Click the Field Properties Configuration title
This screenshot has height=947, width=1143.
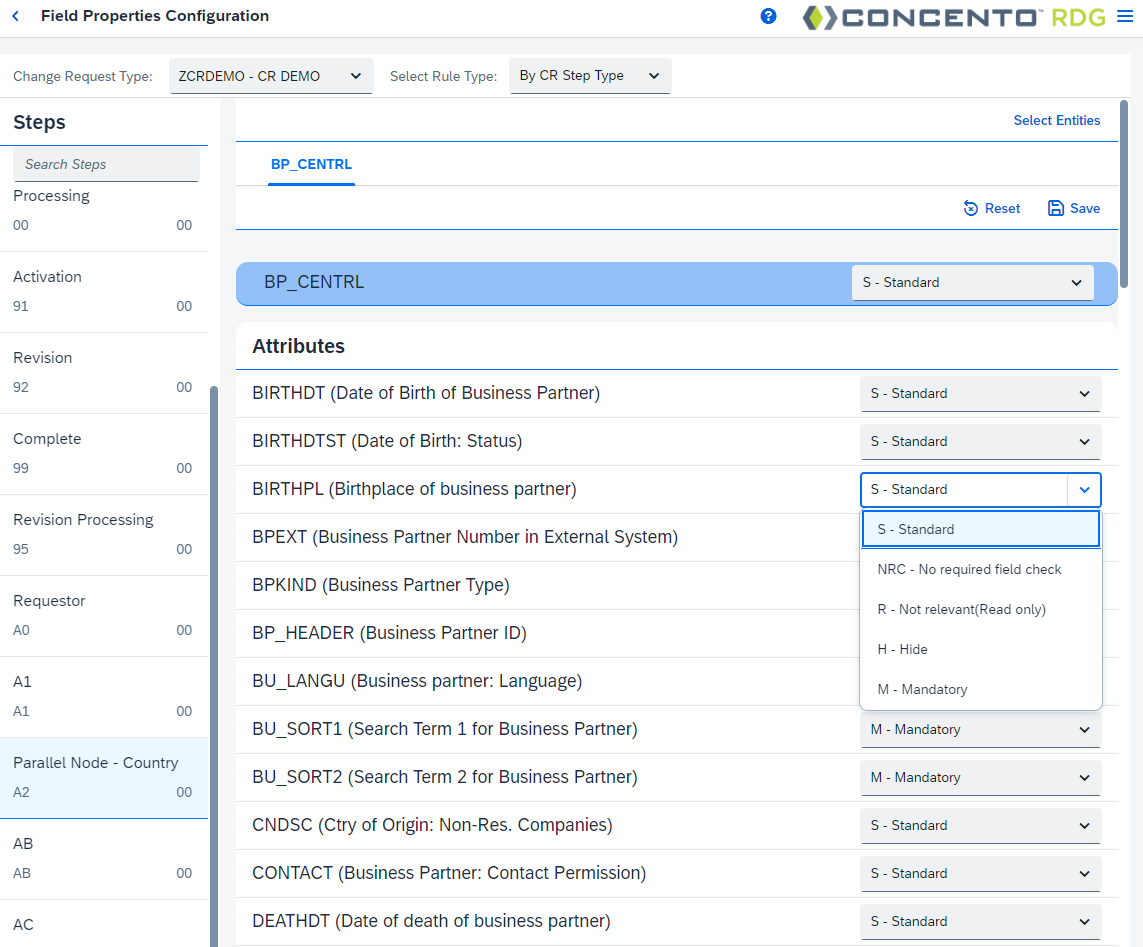coord(155,16)
